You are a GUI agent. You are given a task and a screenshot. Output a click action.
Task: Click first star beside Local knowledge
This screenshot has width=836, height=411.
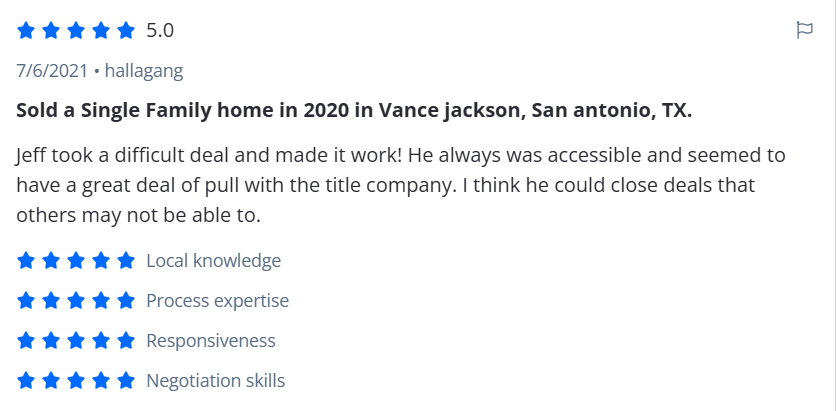pos(26,261)
